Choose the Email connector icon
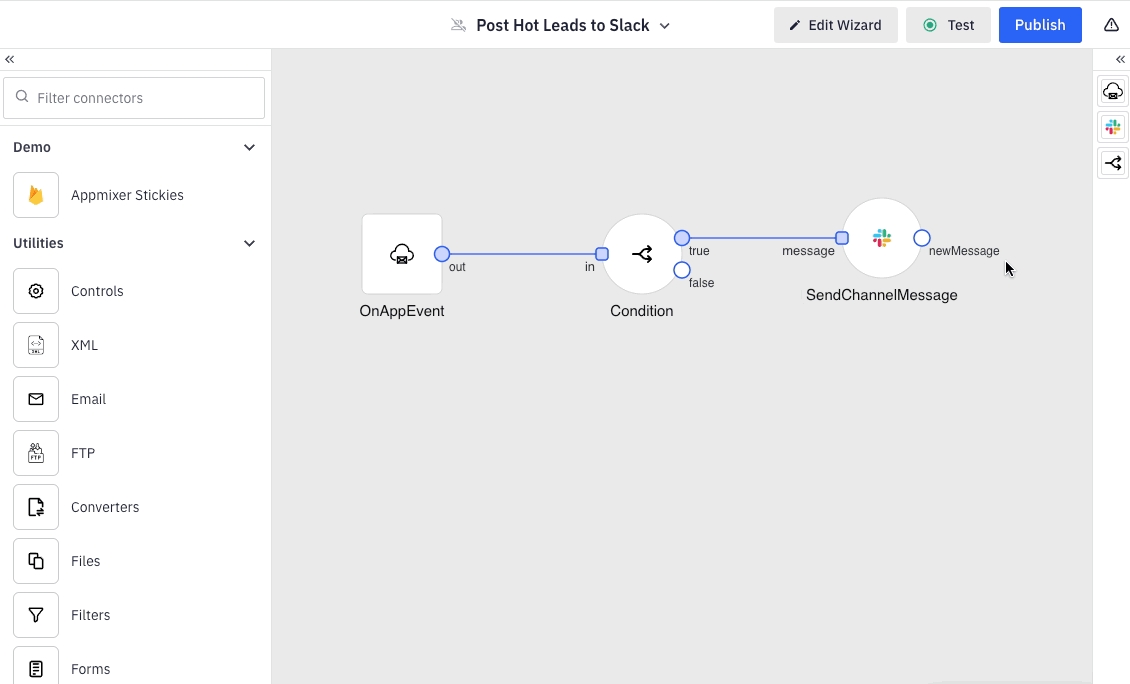The width and height of the screenshot is (1130, 684). click(x=36, y=399)
